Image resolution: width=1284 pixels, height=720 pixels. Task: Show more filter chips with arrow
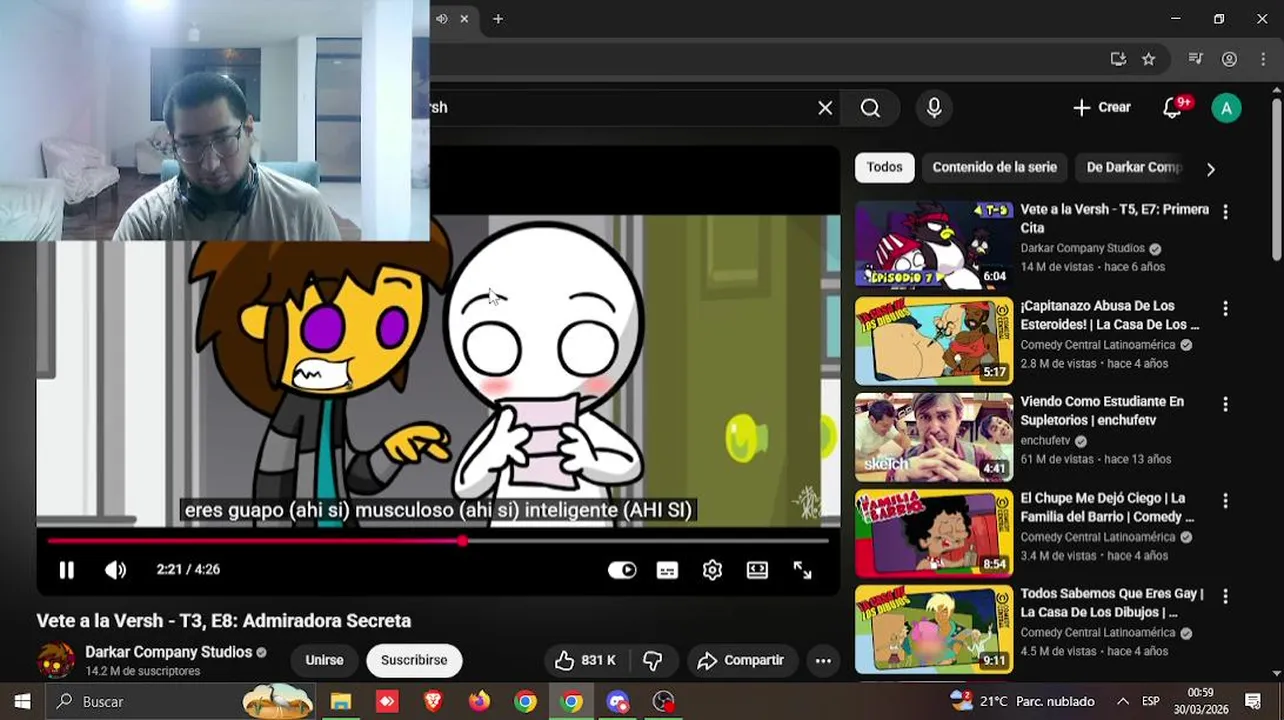(1210, 169)
